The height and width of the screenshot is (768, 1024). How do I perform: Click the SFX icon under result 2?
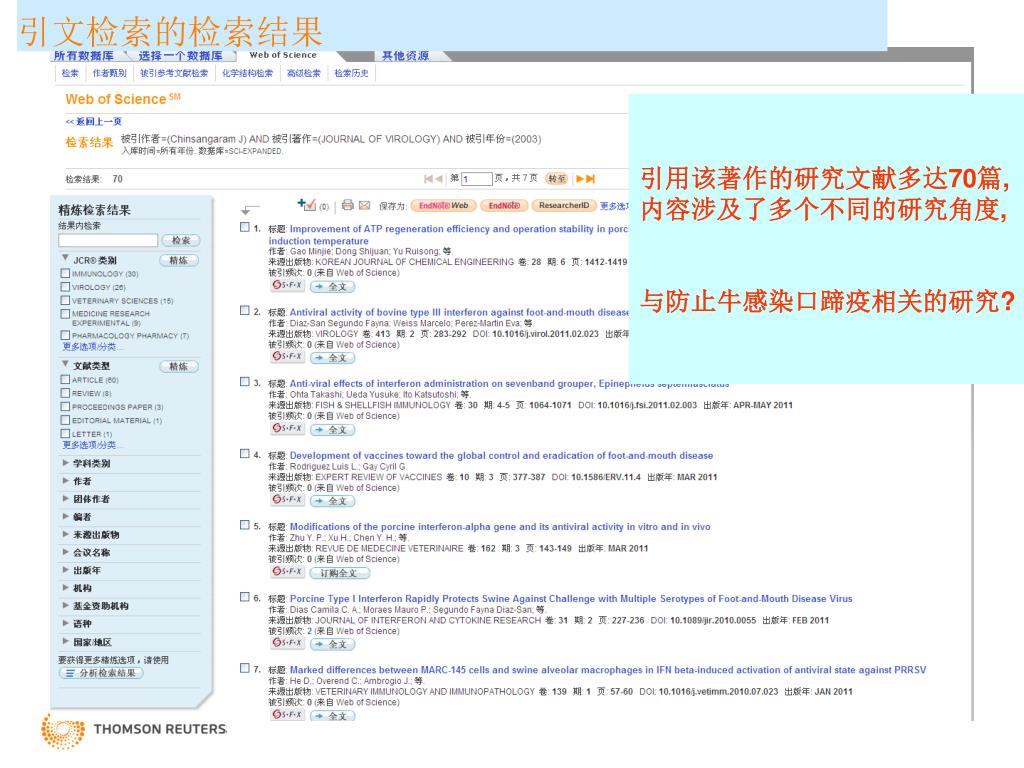287,357
